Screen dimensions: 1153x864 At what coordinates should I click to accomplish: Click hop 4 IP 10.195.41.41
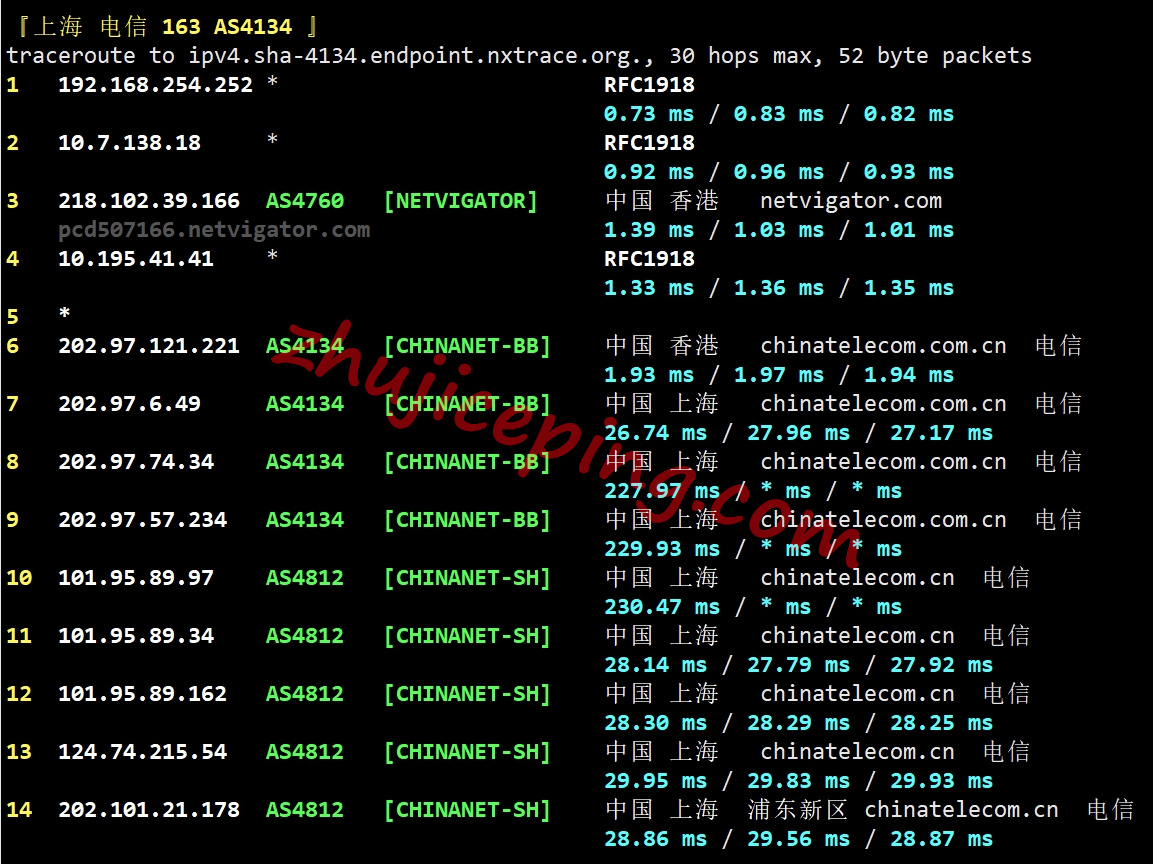click(136, 259)
